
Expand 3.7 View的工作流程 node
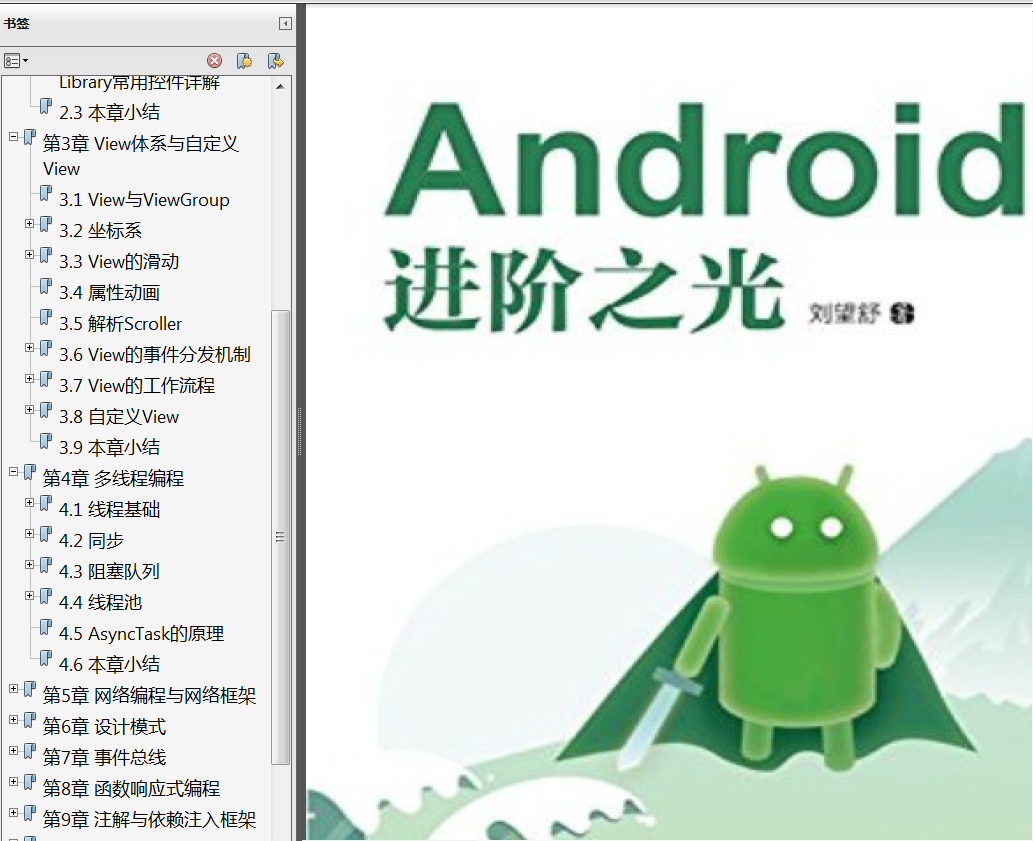tap(30, 379)
